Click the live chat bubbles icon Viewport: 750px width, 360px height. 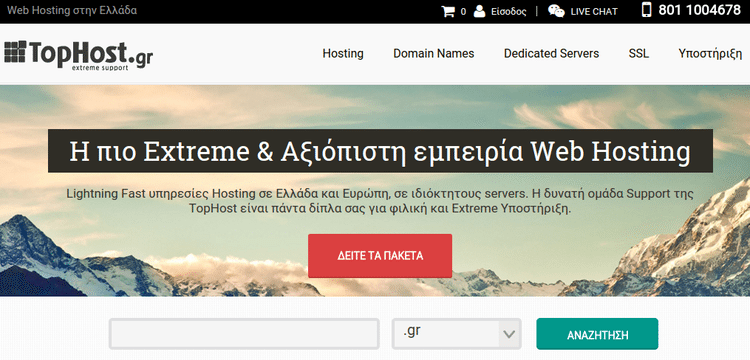coord(556,11)
